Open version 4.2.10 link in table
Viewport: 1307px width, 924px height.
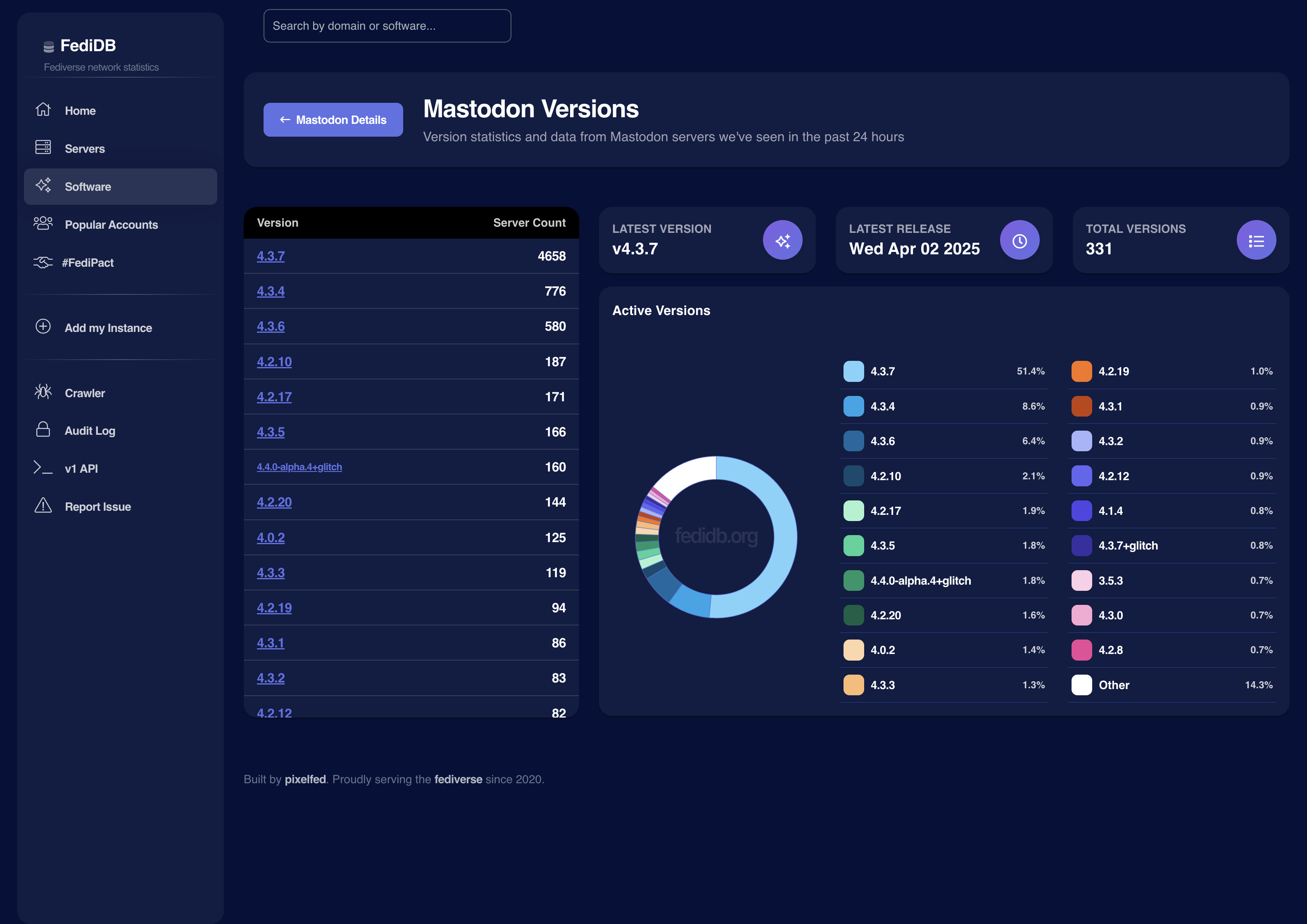[274, 362]
